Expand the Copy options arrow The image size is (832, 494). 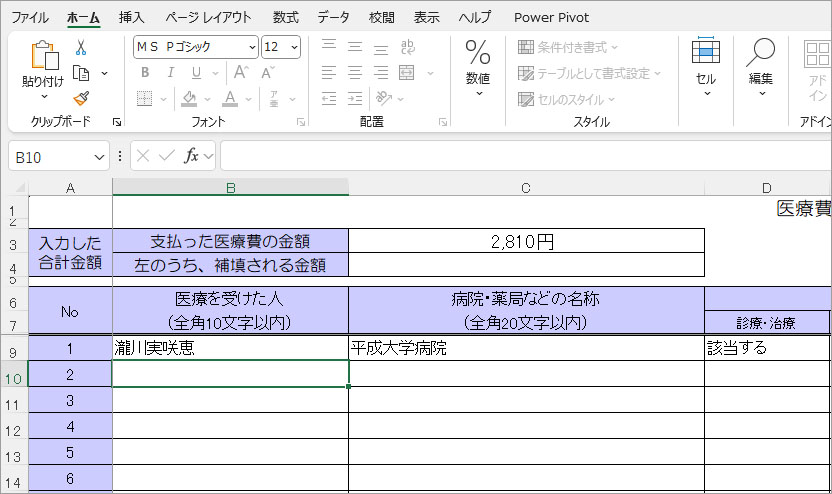(x=105, y=73)
